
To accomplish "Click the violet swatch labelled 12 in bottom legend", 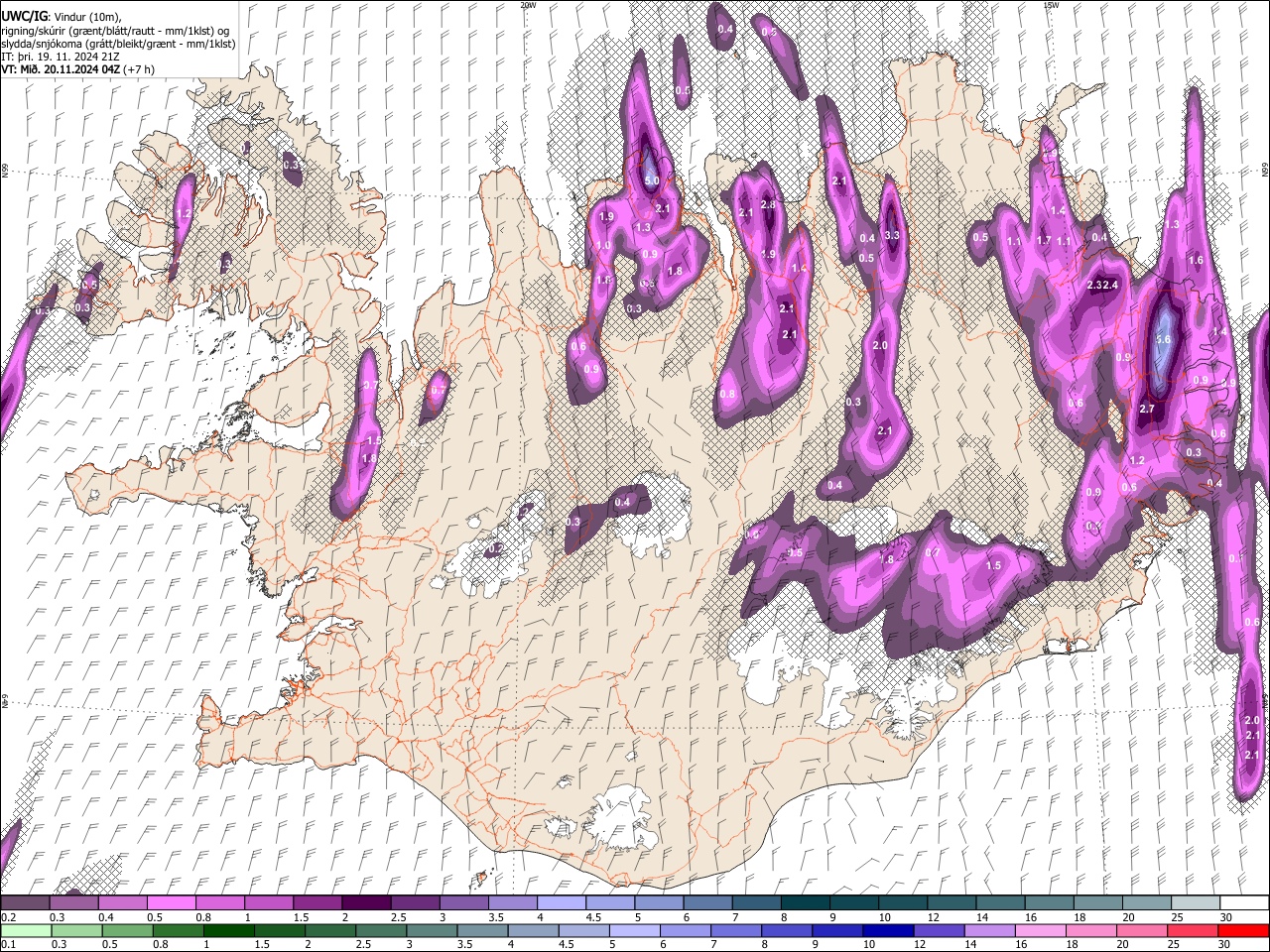I will pos(938,930).
